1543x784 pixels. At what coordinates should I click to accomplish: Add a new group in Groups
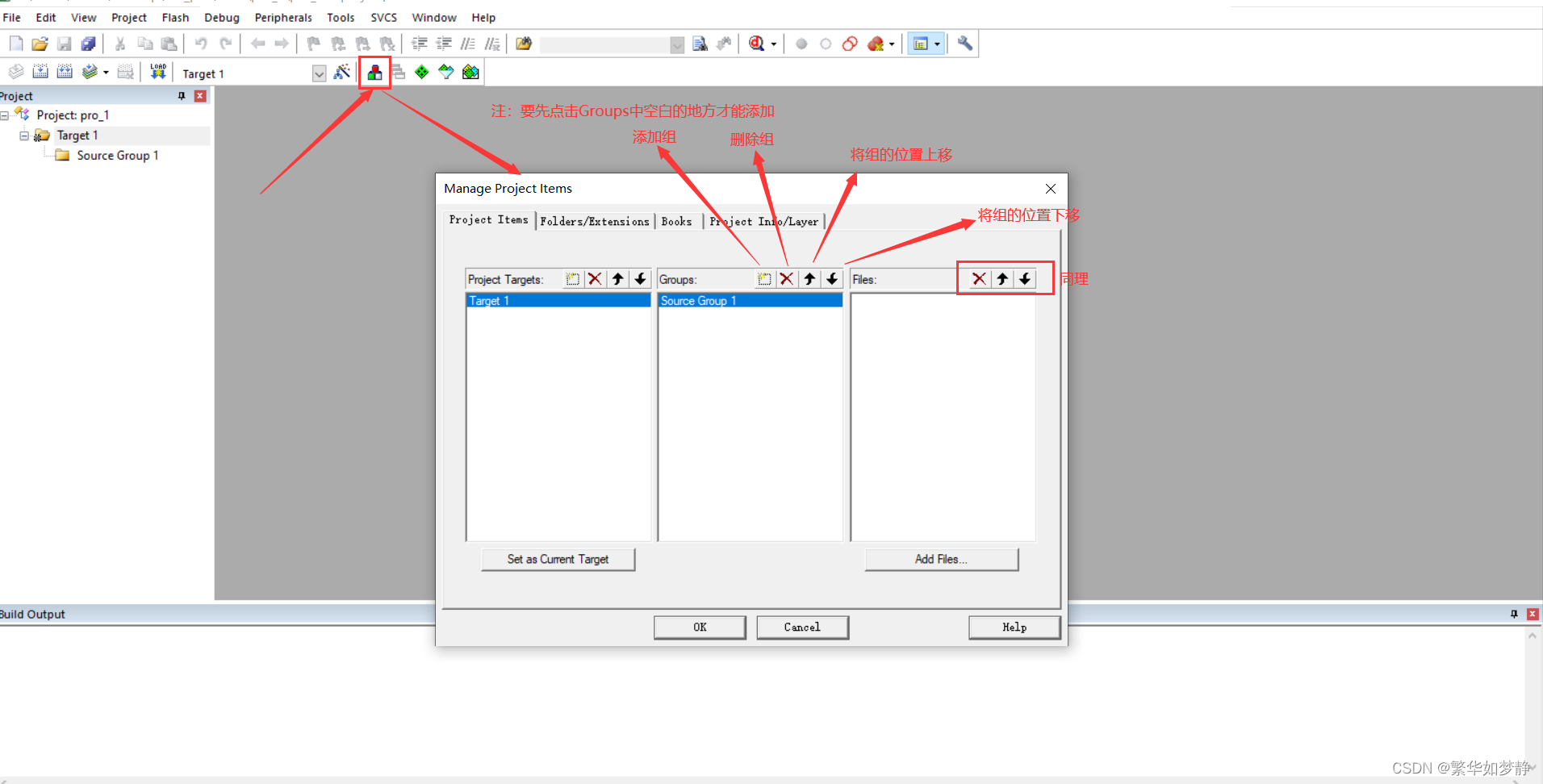click(x=764, y=279)
